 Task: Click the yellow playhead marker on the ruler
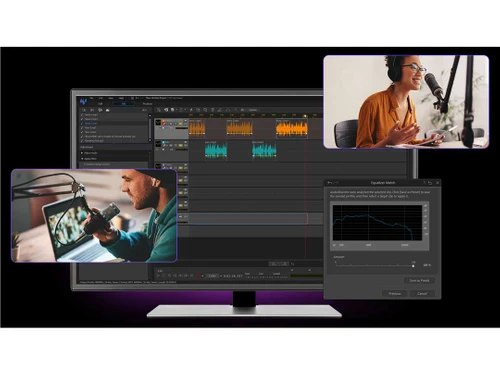(305, 116)
